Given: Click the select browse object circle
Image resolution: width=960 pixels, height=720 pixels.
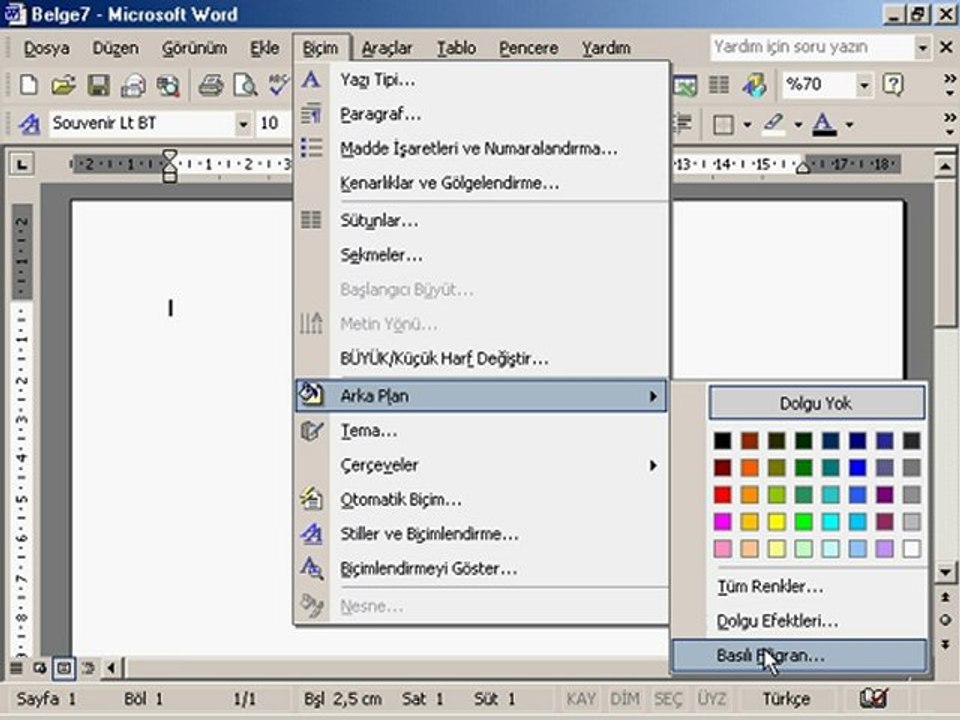Looking at the screenshot, I should 945,620.
